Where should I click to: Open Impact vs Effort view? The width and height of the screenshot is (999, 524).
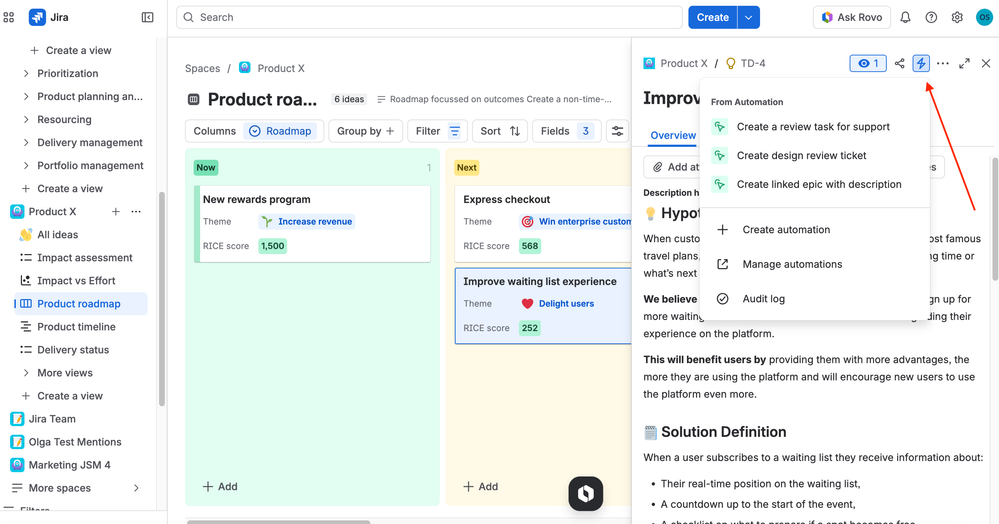click(76, 280)
